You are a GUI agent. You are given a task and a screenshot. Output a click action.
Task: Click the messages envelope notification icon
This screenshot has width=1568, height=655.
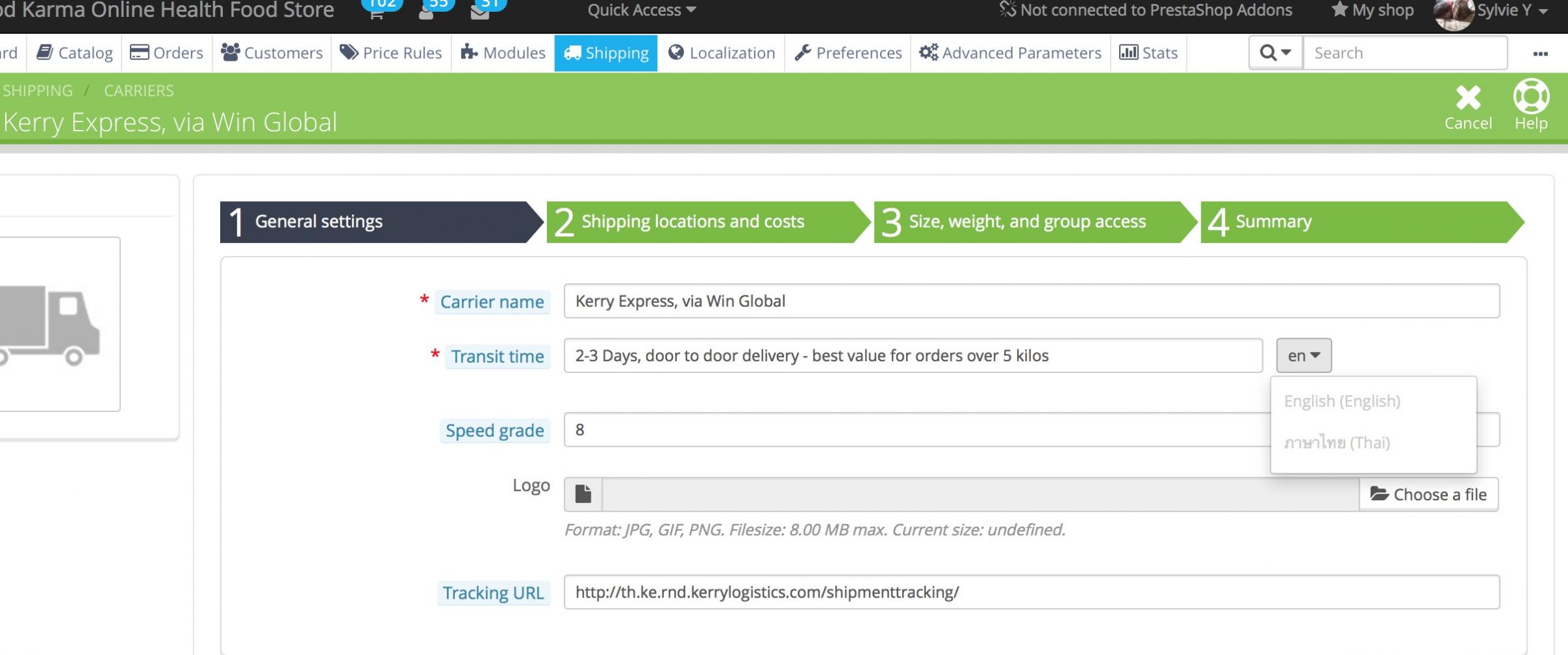[480, 11]
